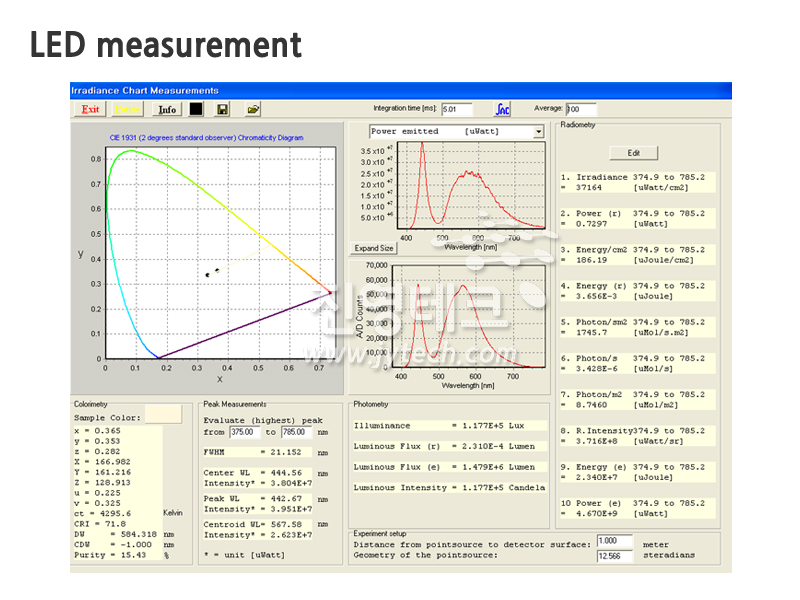Click the Irradiance Chart Measurements title bar

[401, 90]
